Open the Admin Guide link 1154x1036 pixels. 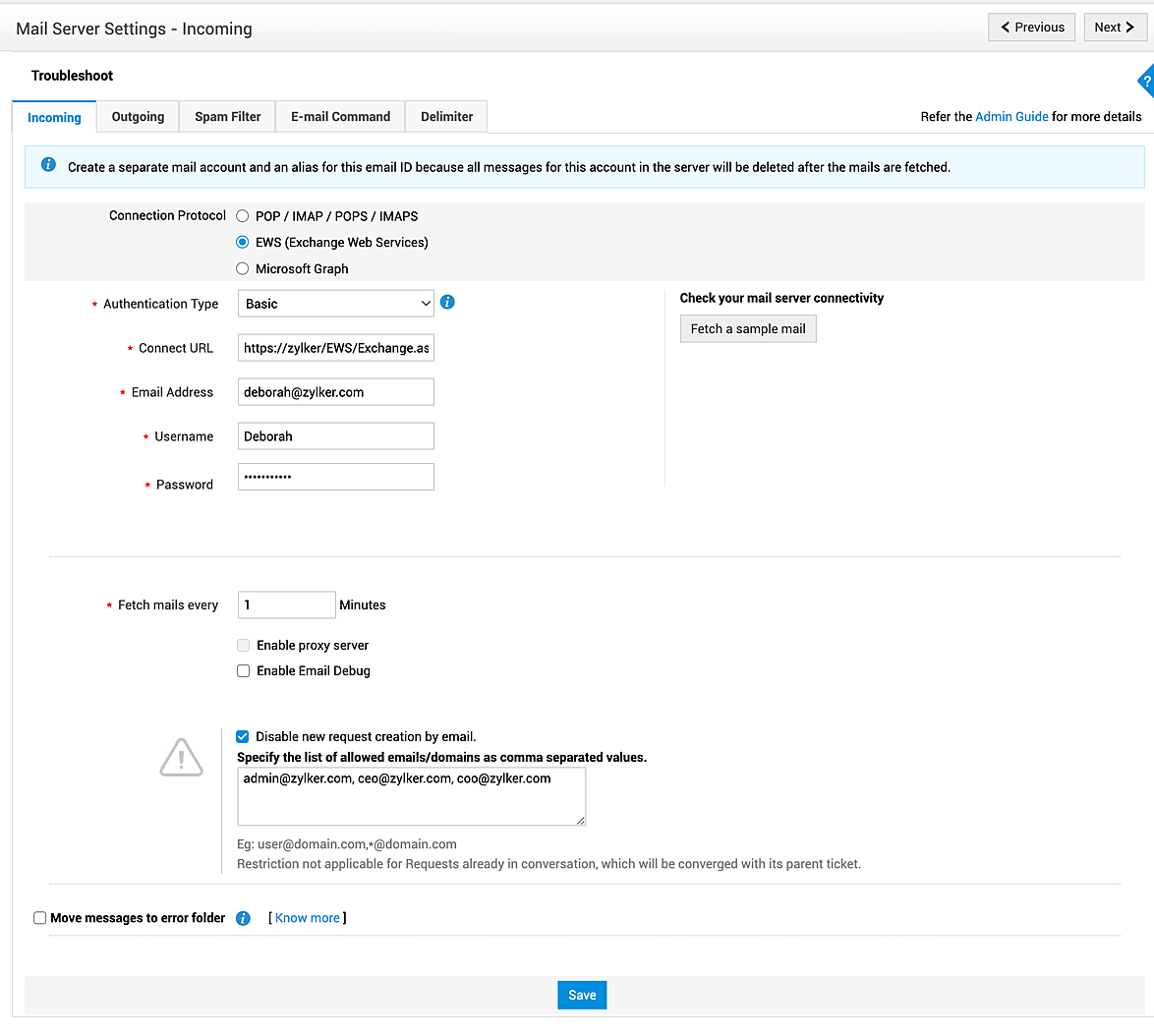1011,117
